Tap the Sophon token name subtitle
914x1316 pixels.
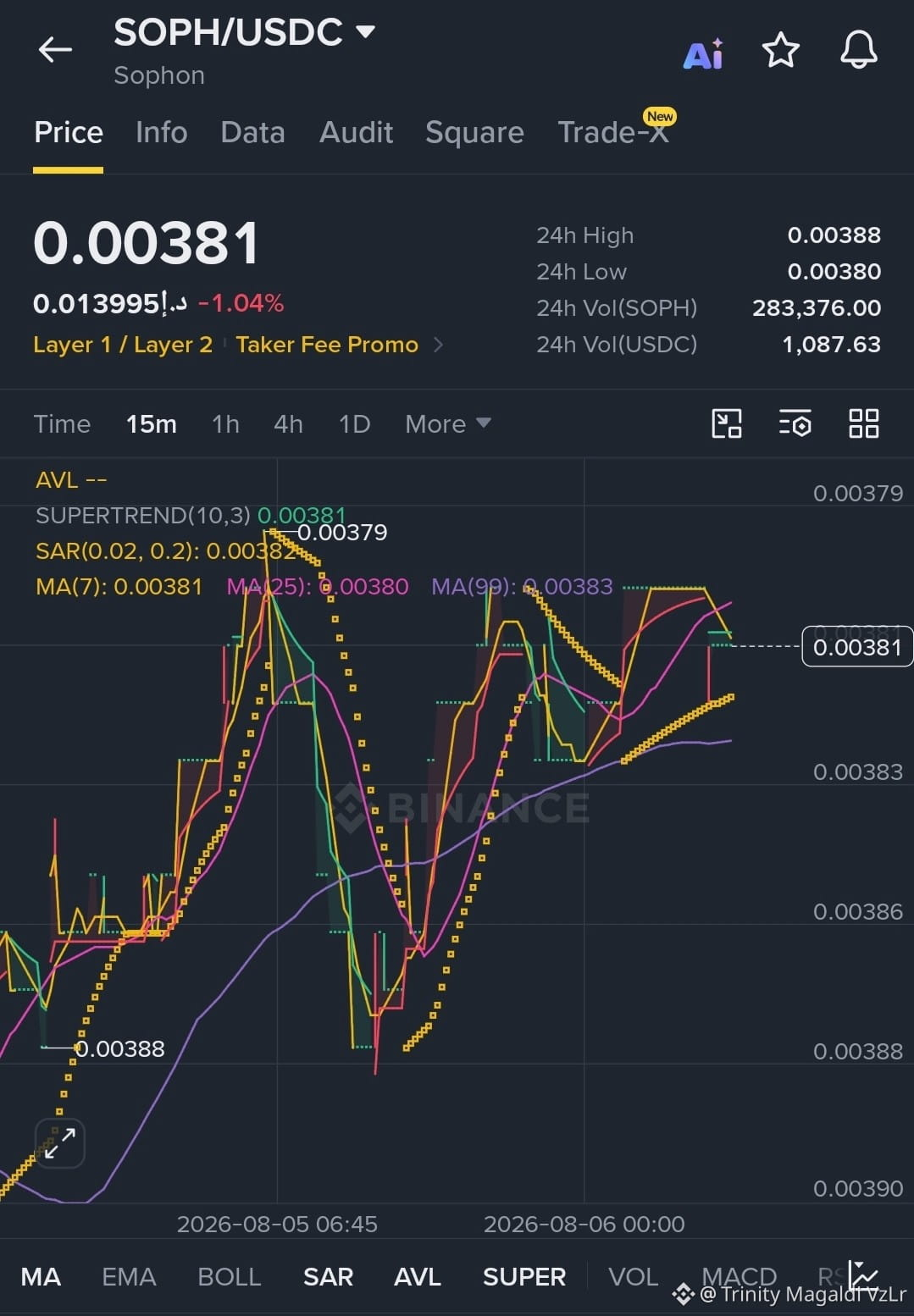point(159,75)
